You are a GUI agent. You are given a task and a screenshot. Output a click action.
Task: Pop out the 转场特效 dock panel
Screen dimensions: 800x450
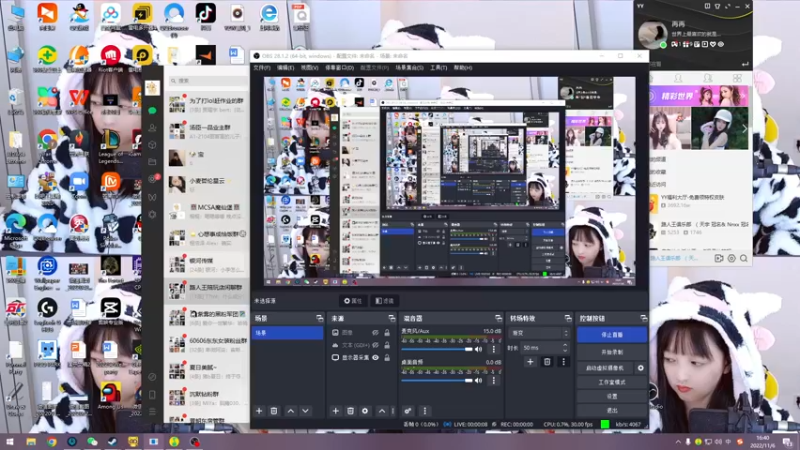pyautogui.click(x=568, y=318)
